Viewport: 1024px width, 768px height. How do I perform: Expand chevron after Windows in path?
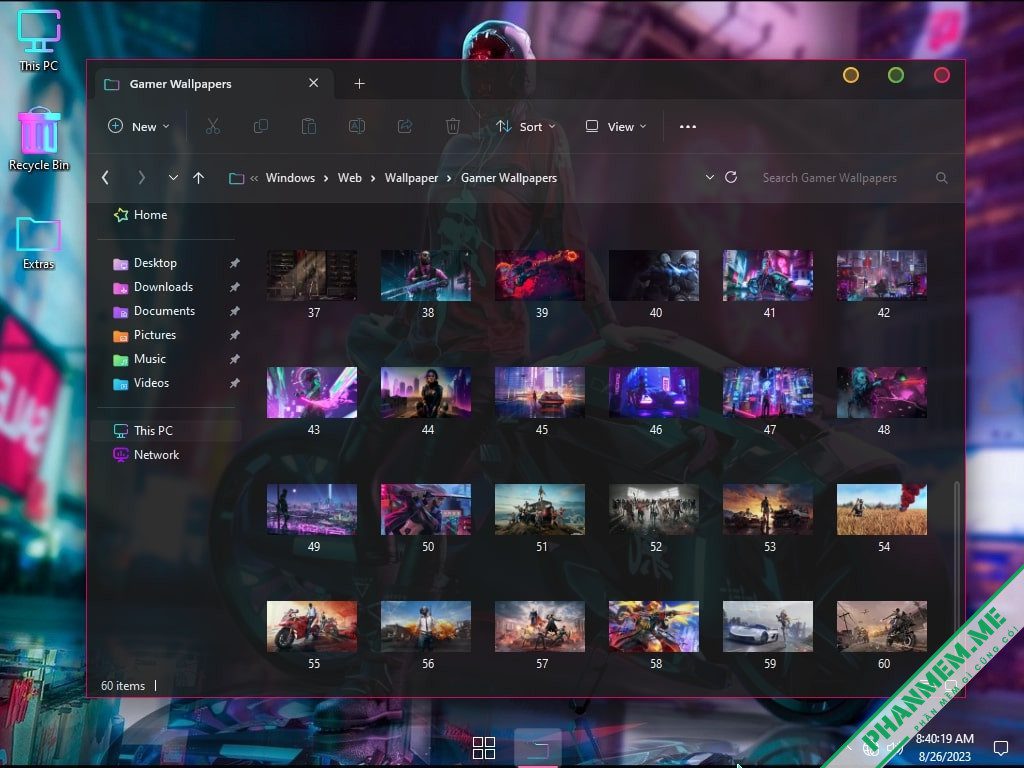[x=326, y=178]
